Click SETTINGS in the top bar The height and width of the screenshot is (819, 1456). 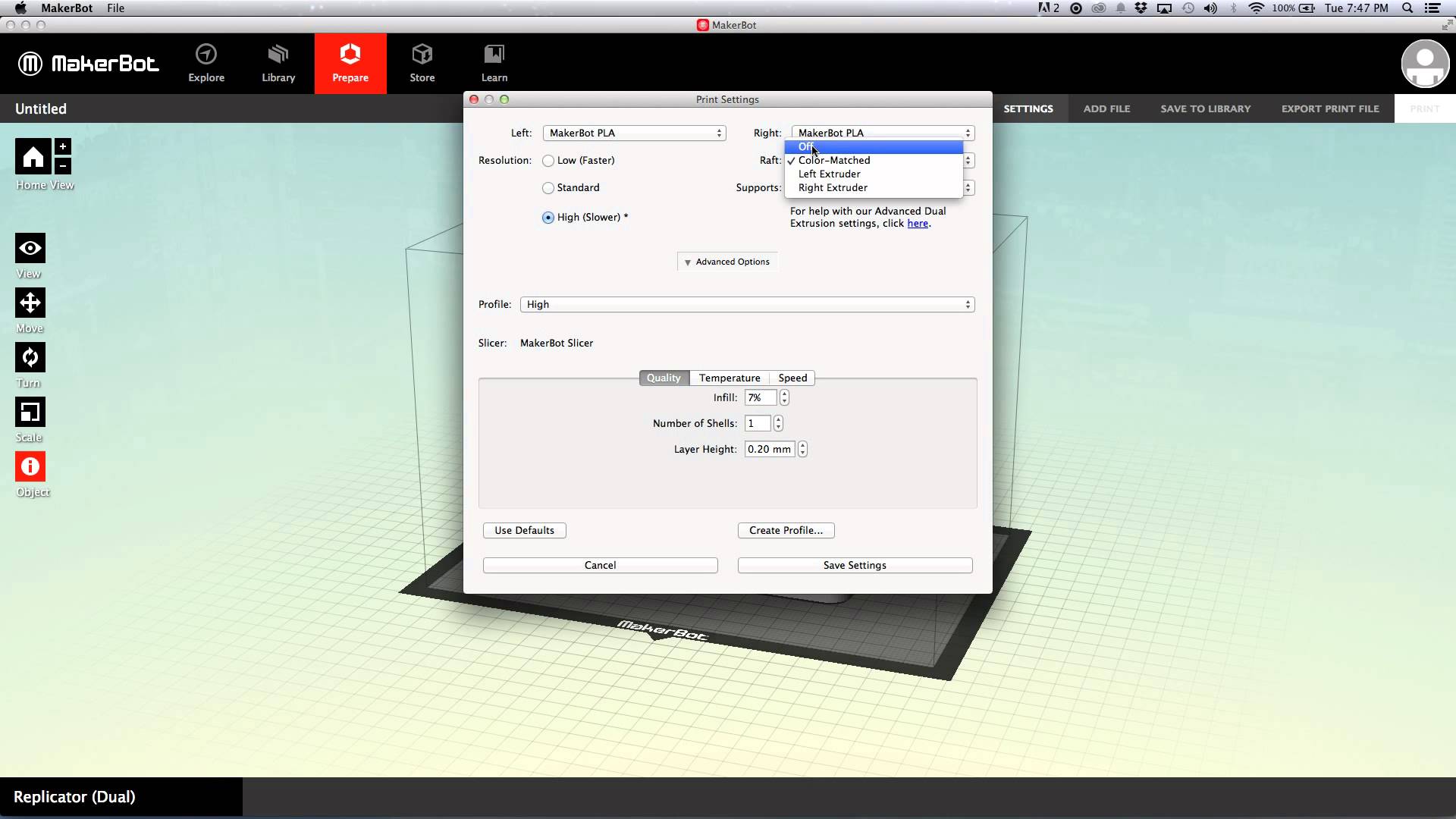[x=1028, y=109]
